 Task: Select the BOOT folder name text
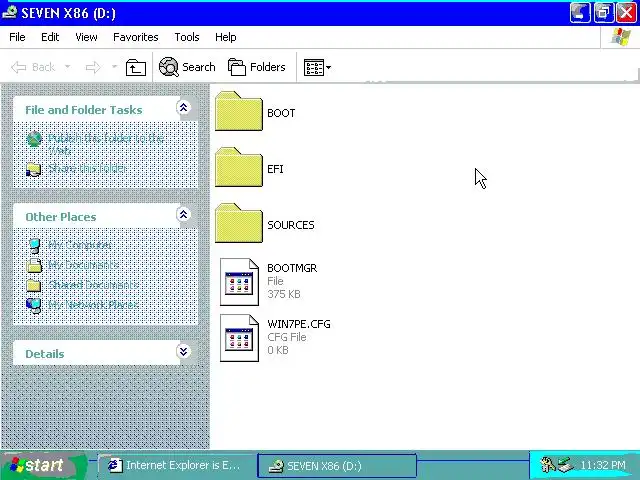(x=281, y=113)
